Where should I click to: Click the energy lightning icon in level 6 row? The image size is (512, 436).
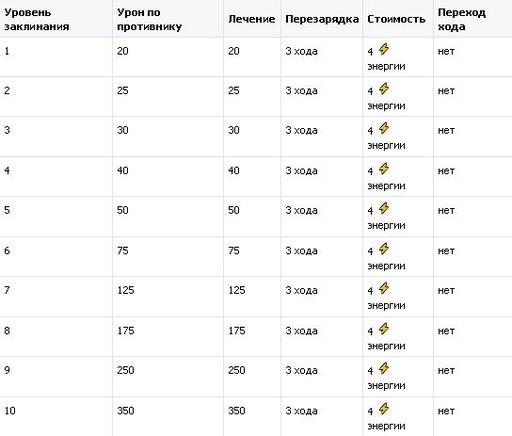click(384, 249)
